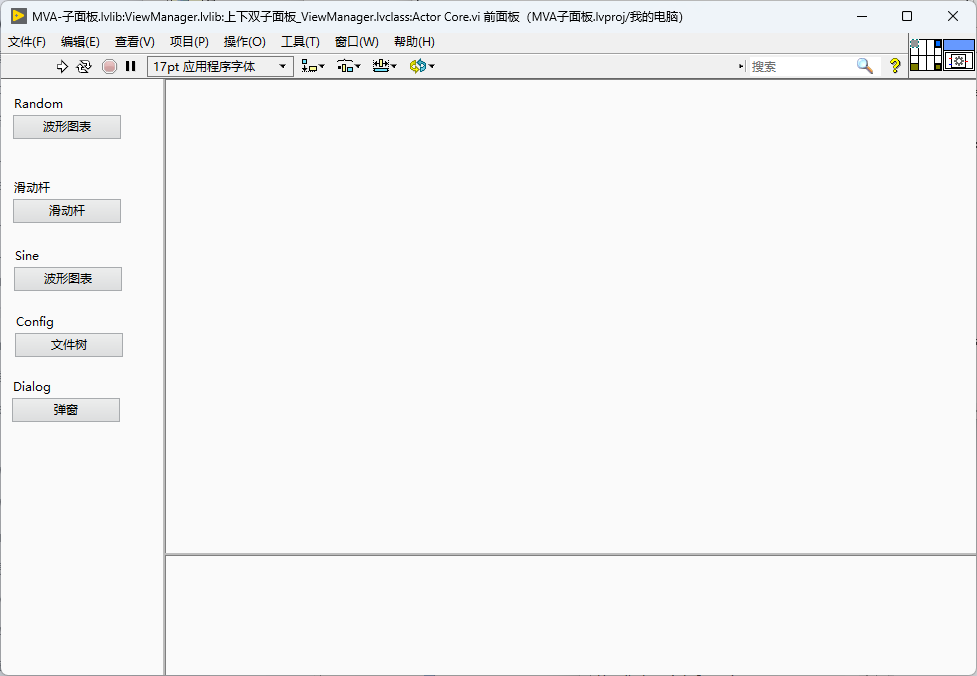Click the Dialog label text
977x676 pixels.
point(32,386)
